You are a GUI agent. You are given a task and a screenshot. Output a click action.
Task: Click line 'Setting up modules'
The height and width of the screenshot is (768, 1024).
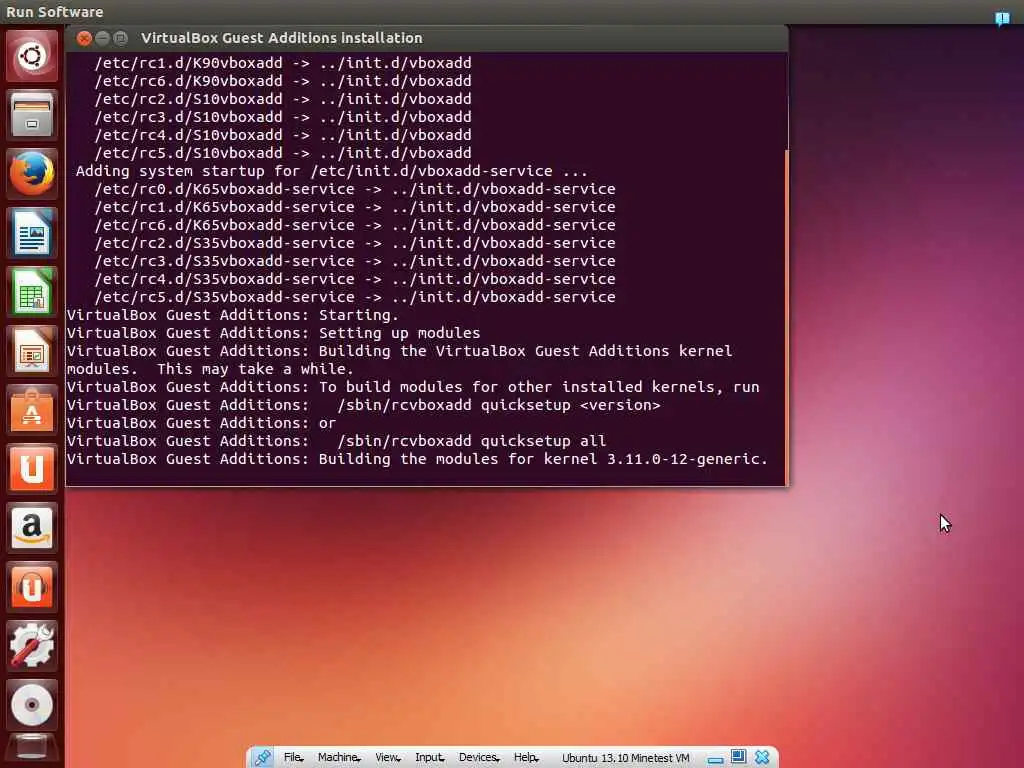point(399,333)
